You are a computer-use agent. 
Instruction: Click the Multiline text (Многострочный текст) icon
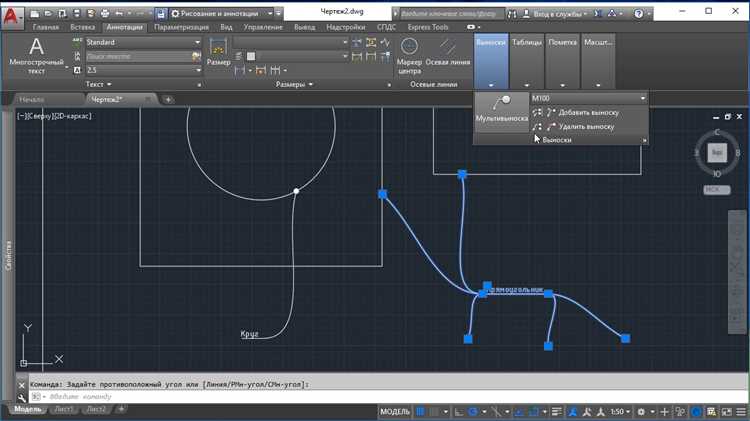tap(36, 55)
